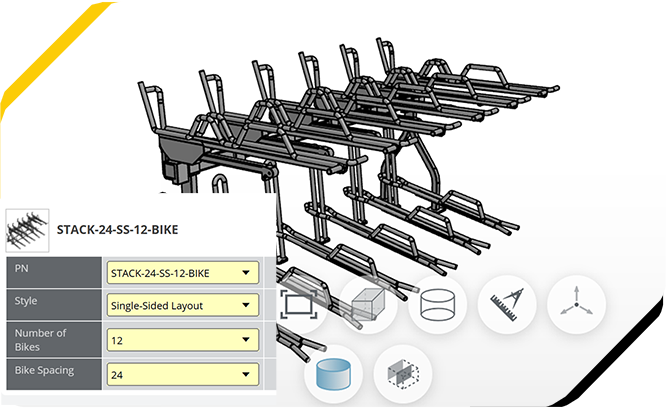Open the Style dropdown Single-Sided Layout
Image resolution: width=666 pixels, height=408 pixels.
coord(183,305)
